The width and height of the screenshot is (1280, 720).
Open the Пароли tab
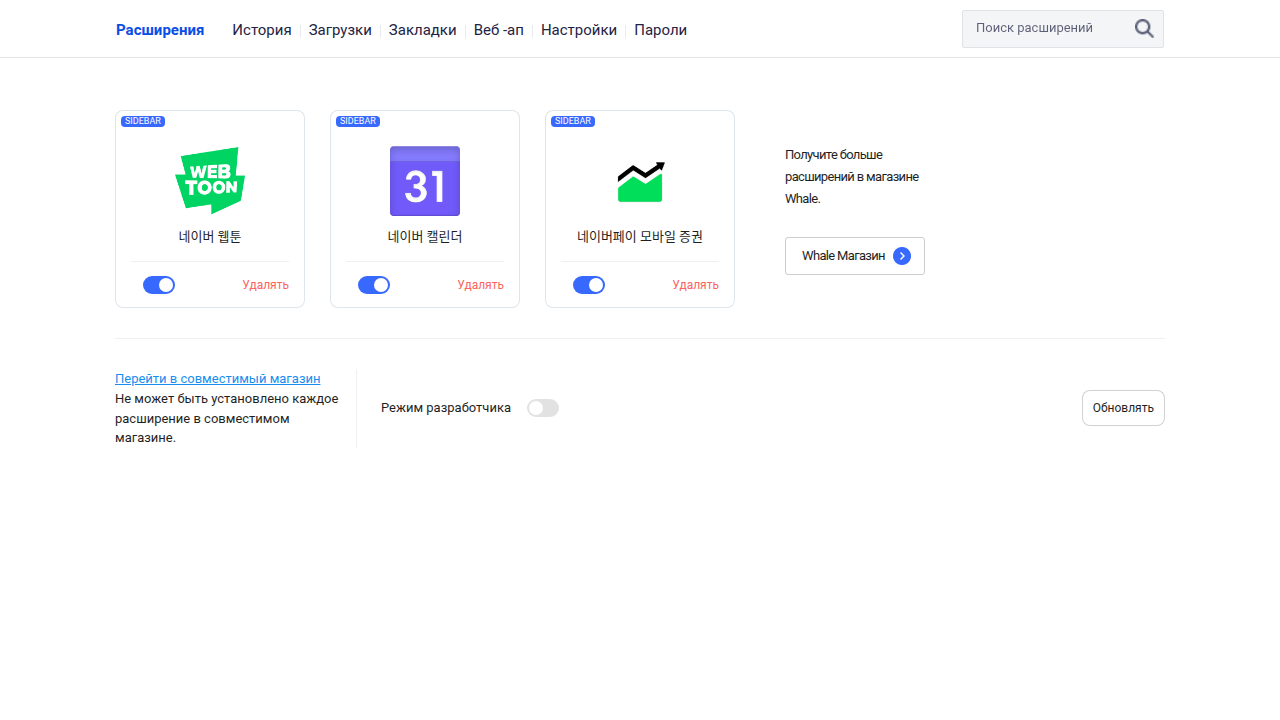pos(660,30)
